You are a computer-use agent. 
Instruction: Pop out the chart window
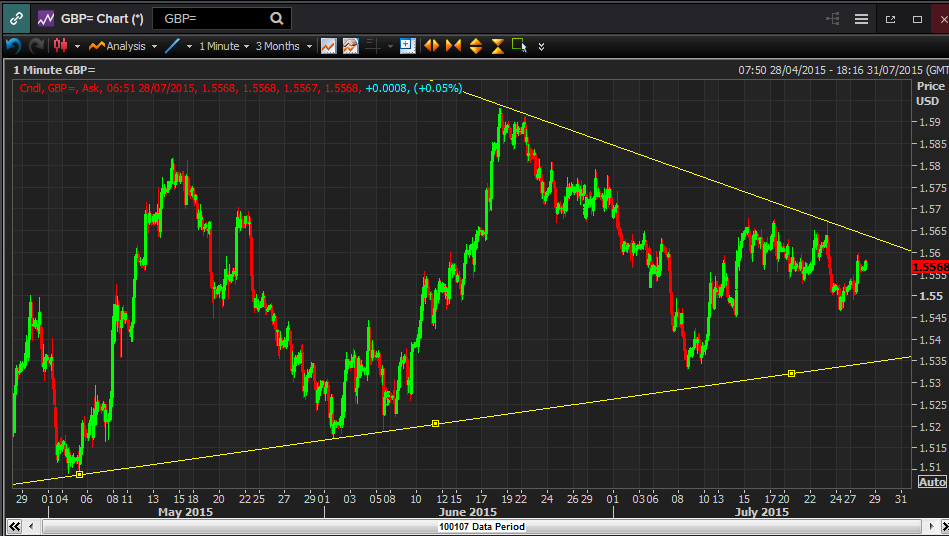pos(890,19)
